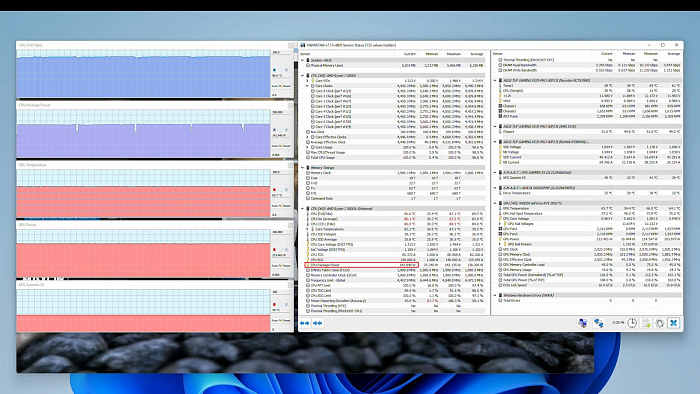Close the CPU Package Power graph window
This screenshot has height=394, width=700.
[x=291, y=105]
